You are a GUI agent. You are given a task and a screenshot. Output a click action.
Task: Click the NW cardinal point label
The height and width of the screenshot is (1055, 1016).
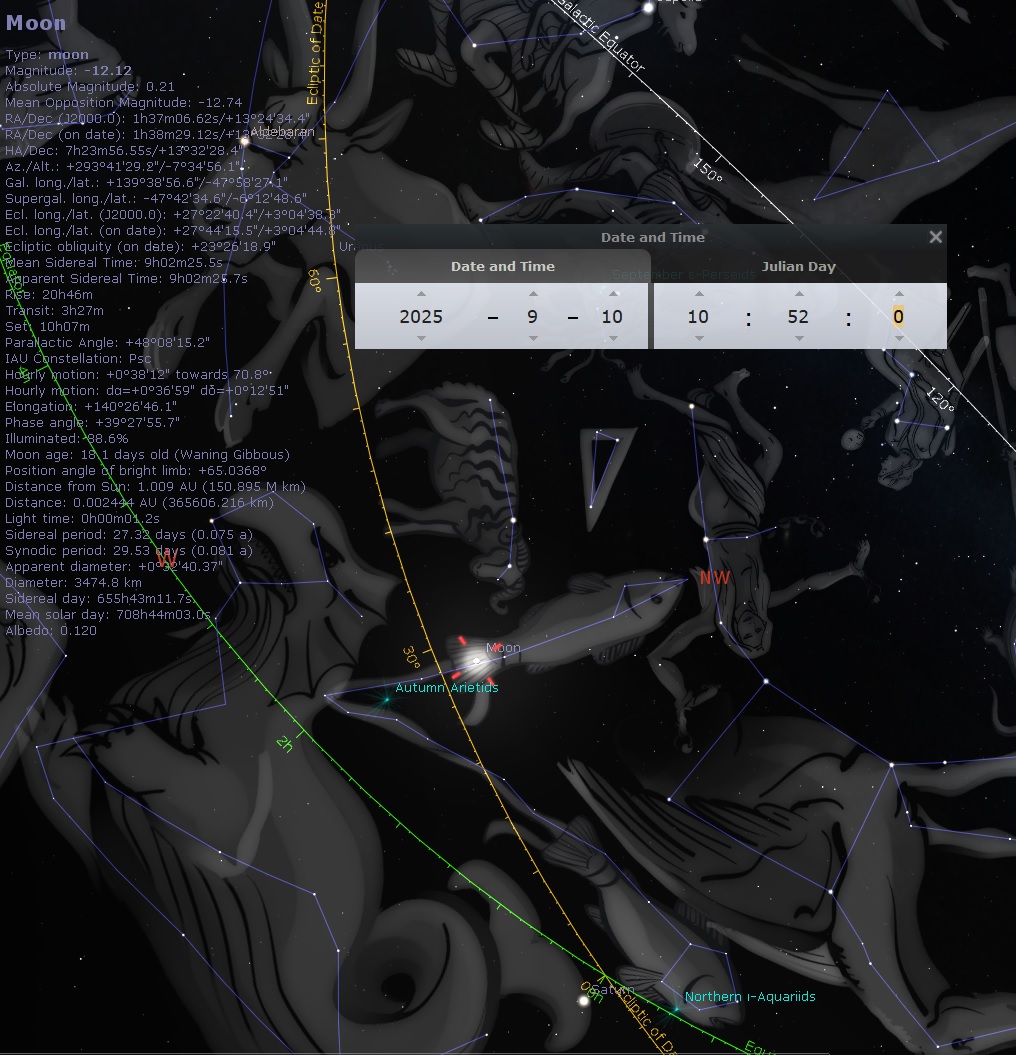click(x=715, y=577)
